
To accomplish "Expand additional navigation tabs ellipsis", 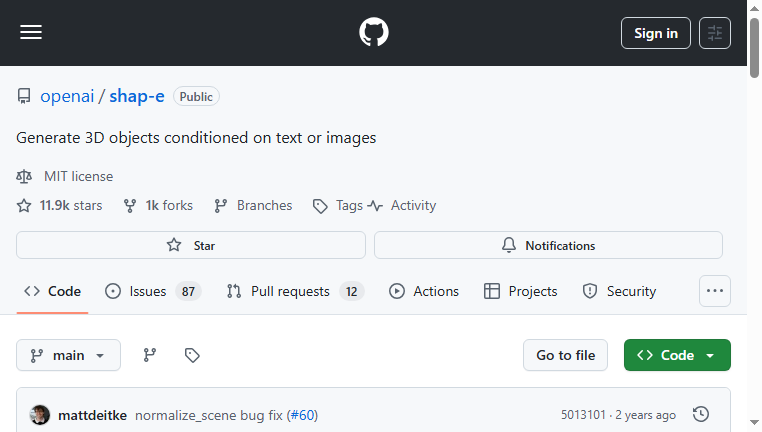I will (x=714, y=291).
